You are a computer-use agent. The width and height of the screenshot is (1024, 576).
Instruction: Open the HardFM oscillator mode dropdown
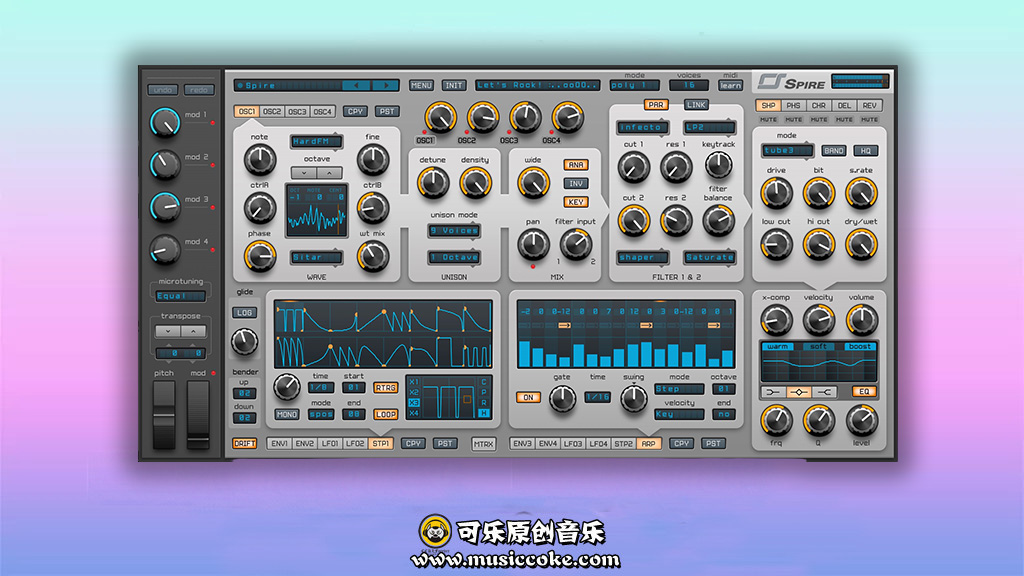(316, 141)
